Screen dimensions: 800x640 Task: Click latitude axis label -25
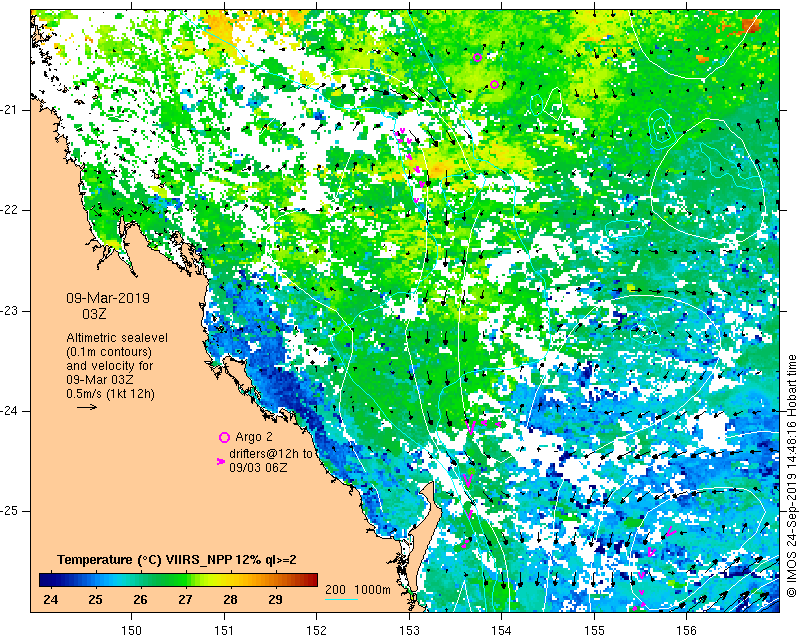10,511
